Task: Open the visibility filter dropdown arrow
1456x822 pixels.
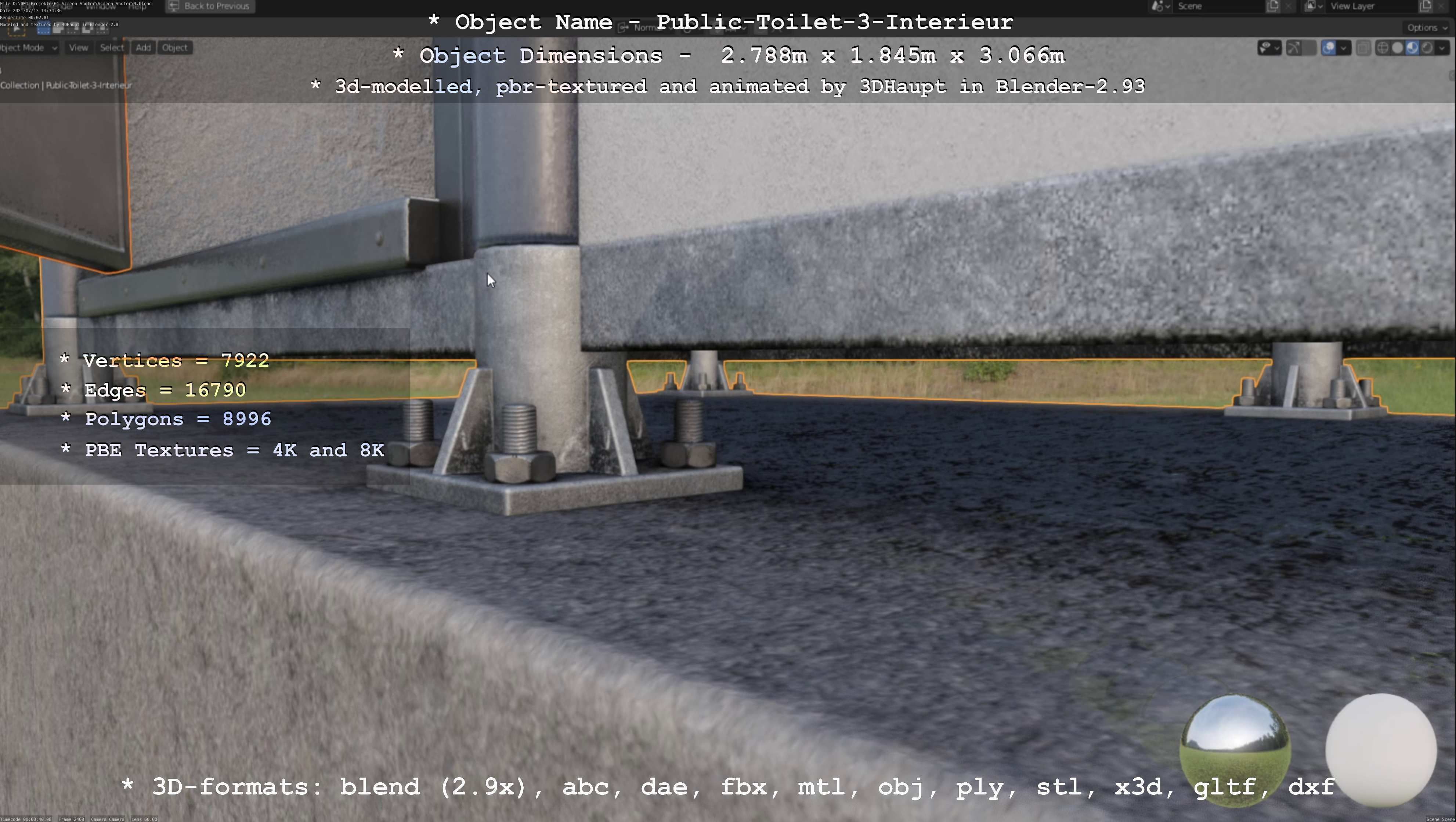Action: pyautogui.click(x=1277, y=48)
